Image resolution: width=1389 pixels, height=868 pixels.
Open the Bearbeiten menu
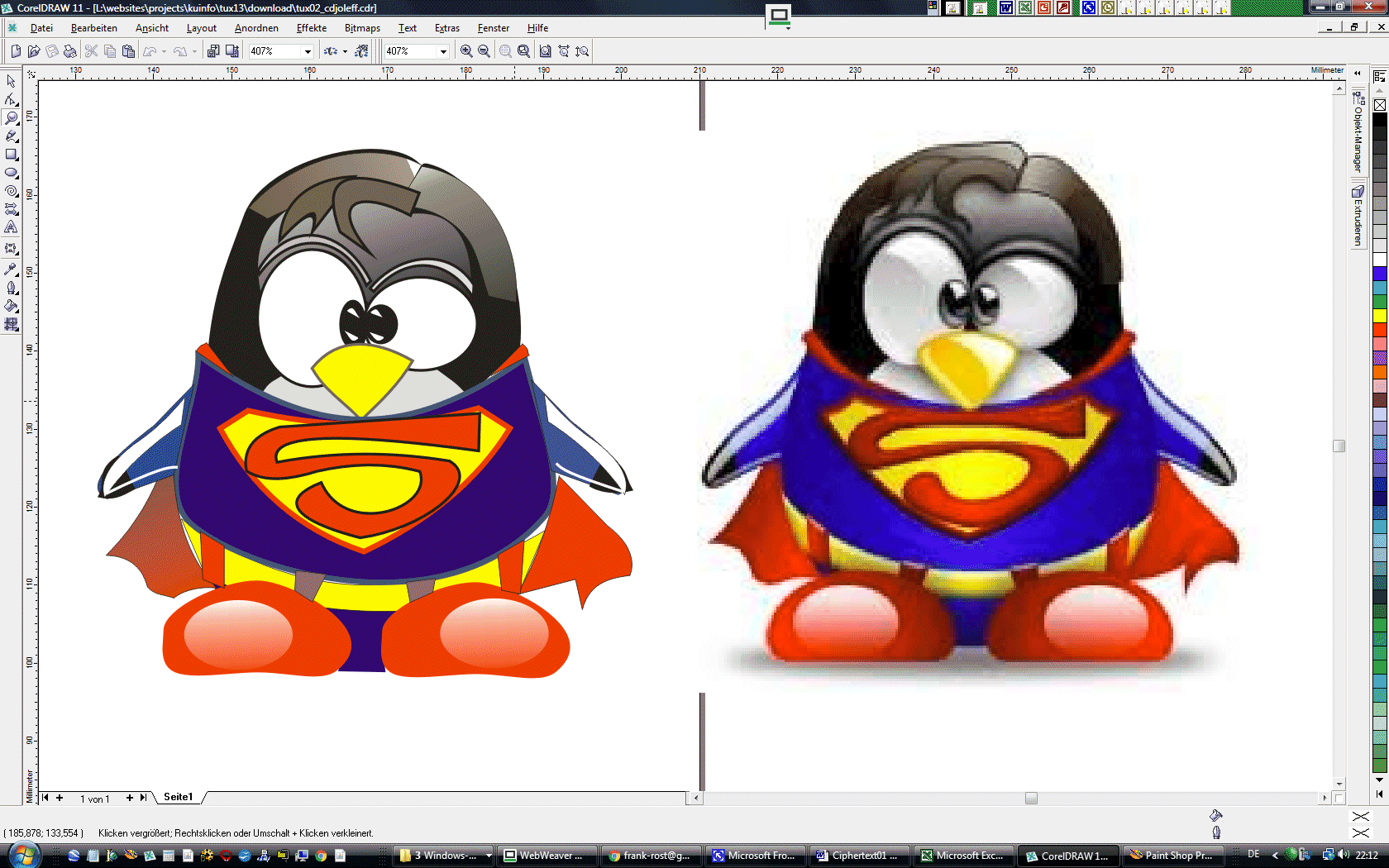click(x=93, y=28)
